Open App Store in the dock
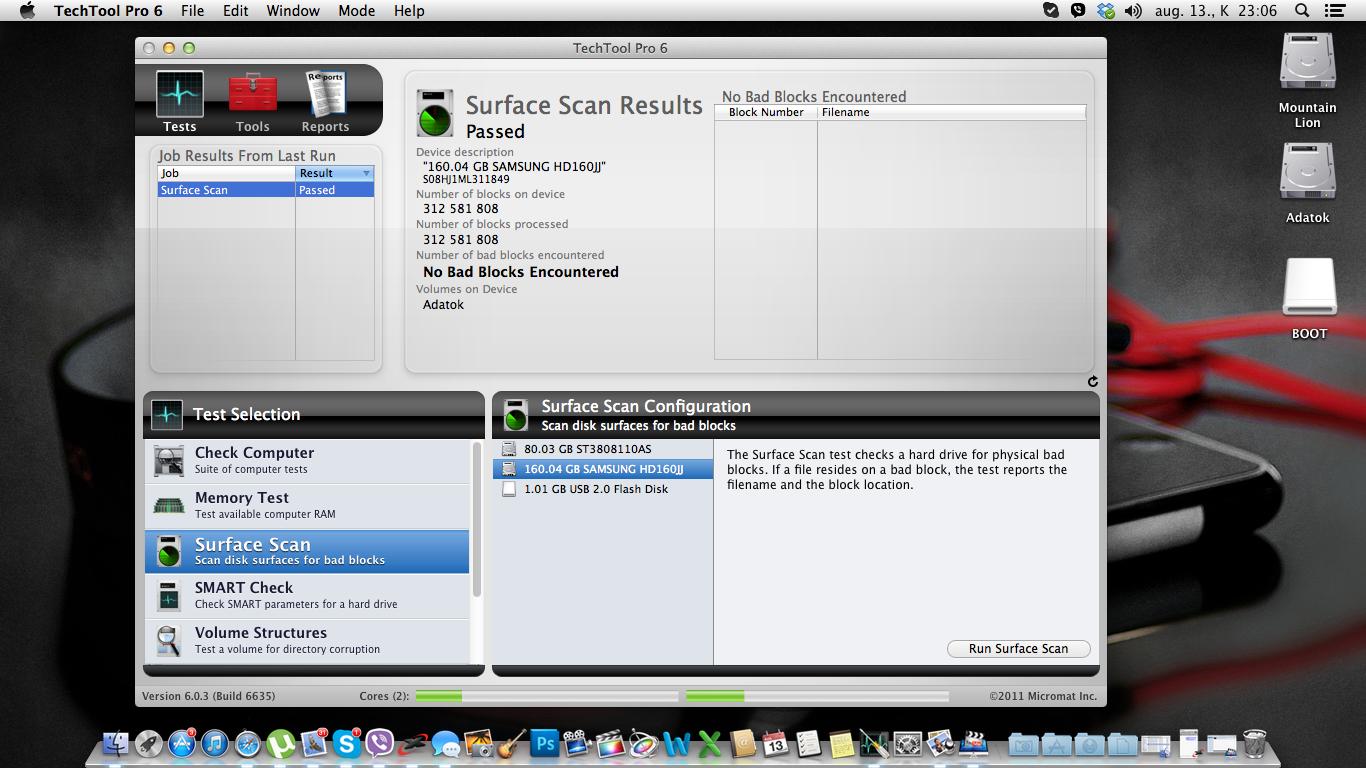1366x768 pixels. pyautogui.click(x=182, y=744)
